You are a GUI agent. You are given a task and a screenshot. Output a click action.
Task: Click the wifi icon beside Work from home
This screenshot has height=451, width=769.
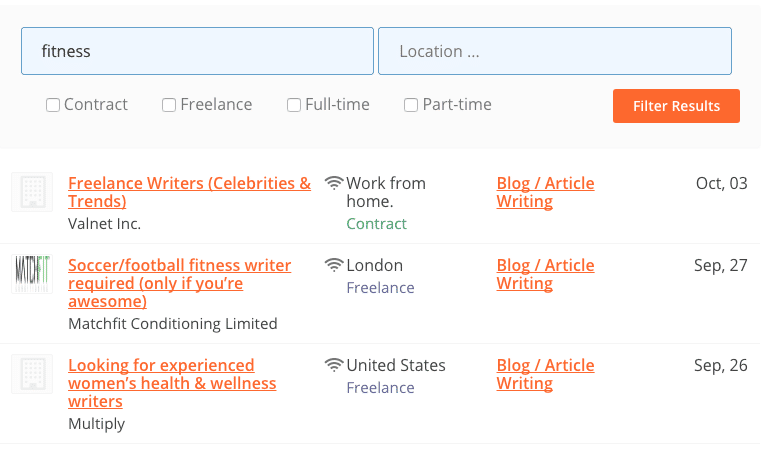tap(333, 183)
